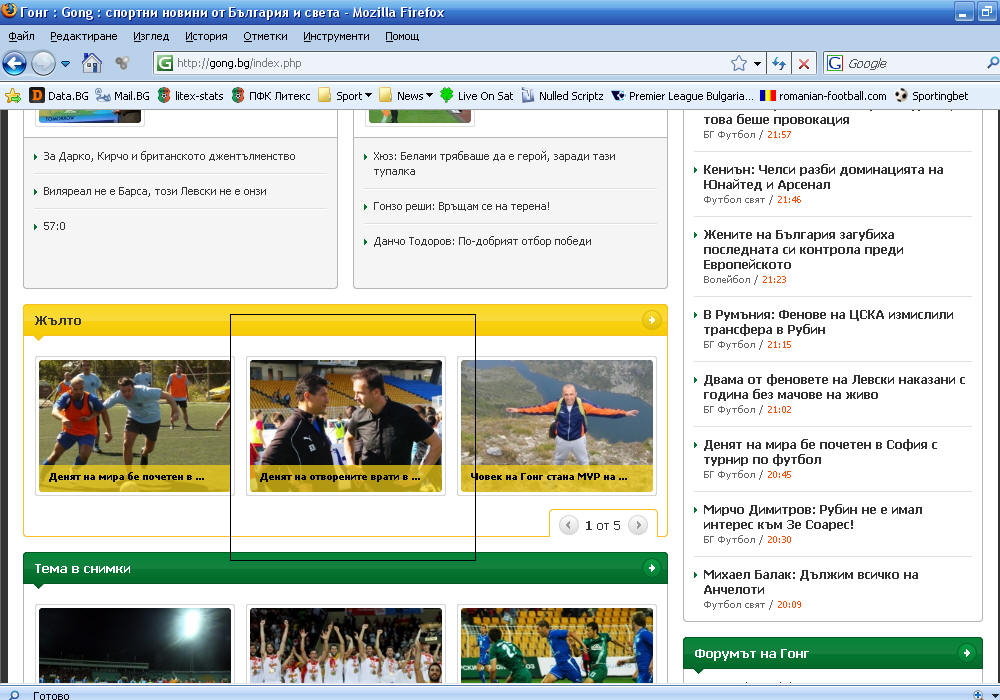Open news Двама от феновете на Левски наказани
1000x700 pixels.
(x=834, y=387)
